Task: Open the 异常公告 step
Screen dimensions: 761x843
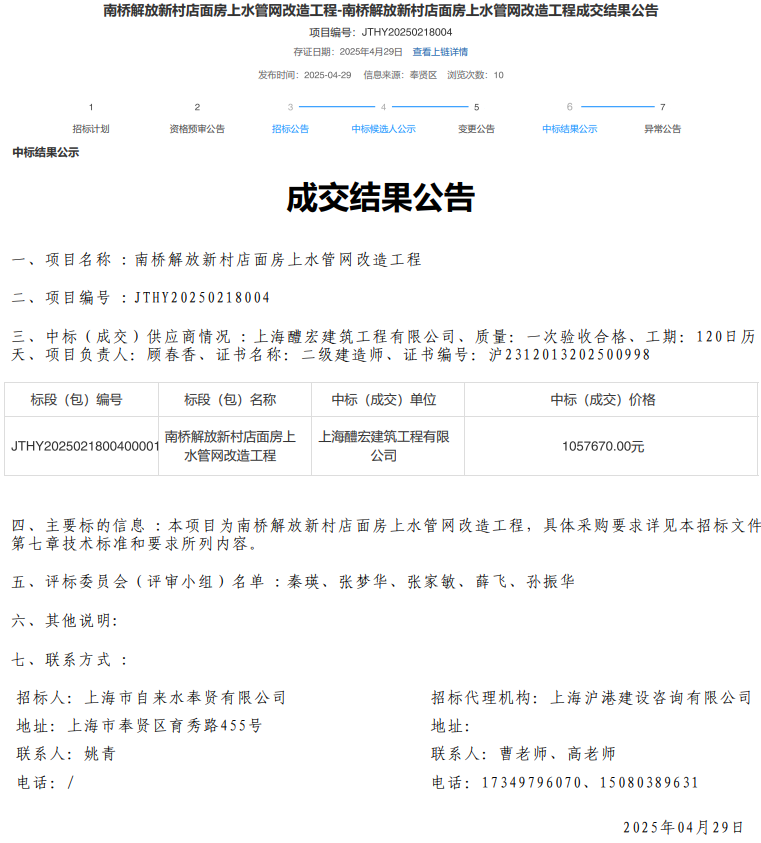Action: tap(662, 129)
